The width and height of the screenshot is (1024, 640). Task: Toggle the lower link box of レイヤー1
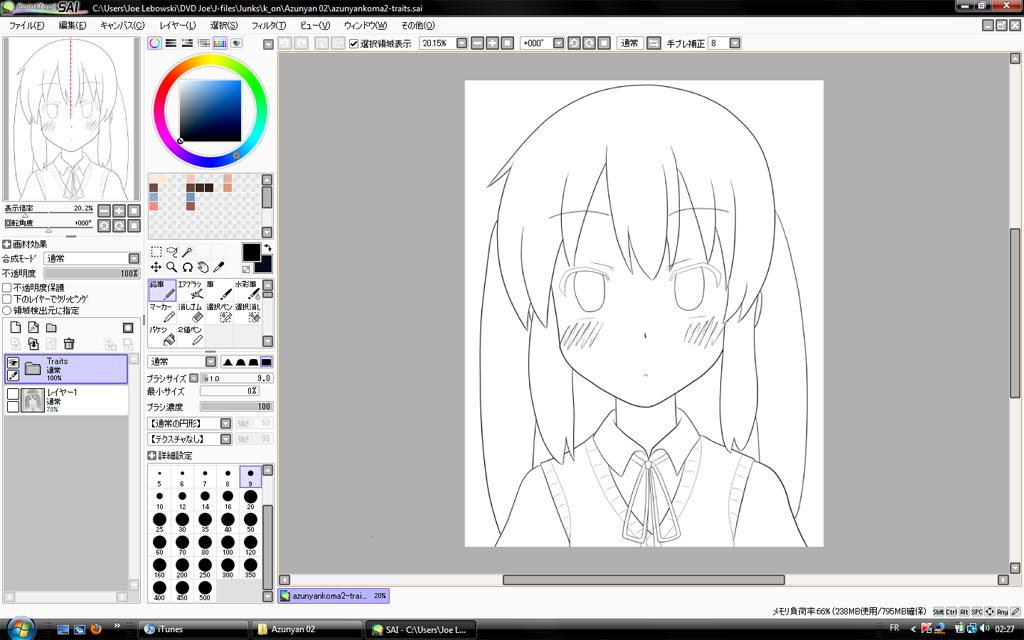(x=12, y=407)
